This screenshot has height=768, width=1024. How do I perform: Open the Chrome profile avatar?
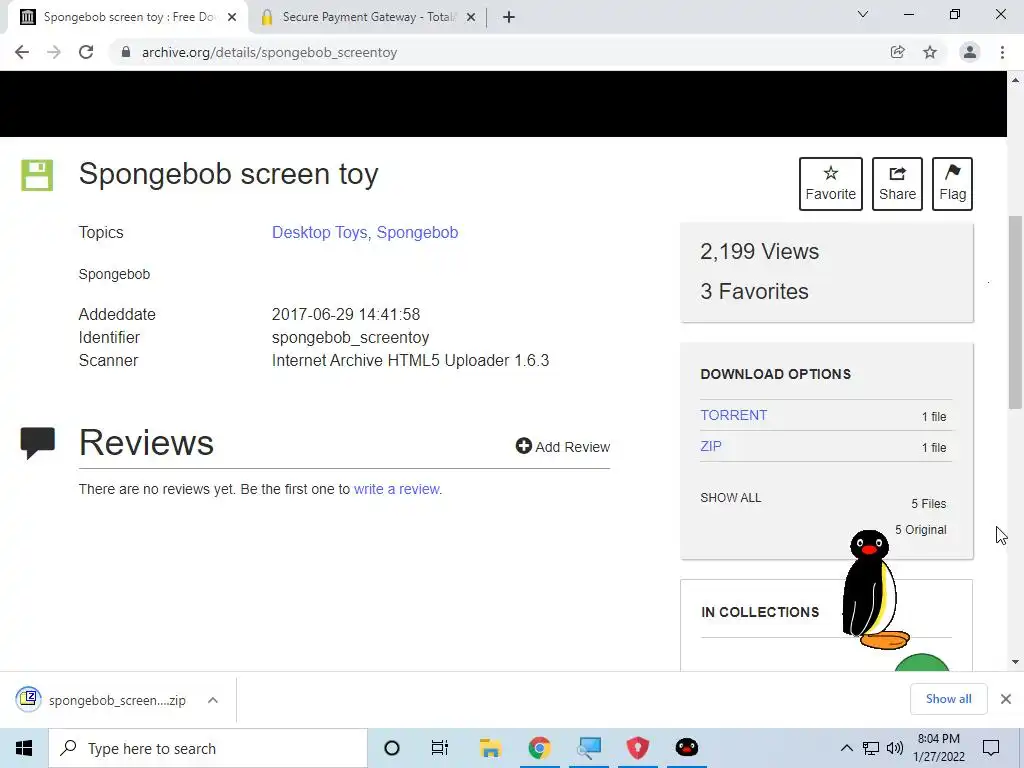pyautogui.click(x=970, y=52)
